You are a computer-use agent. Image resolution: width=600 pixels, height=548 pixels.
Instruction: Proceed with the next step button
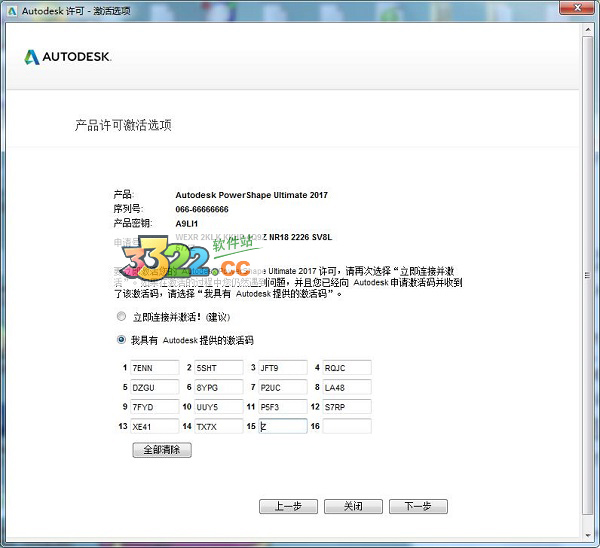(x=417, y=506)
